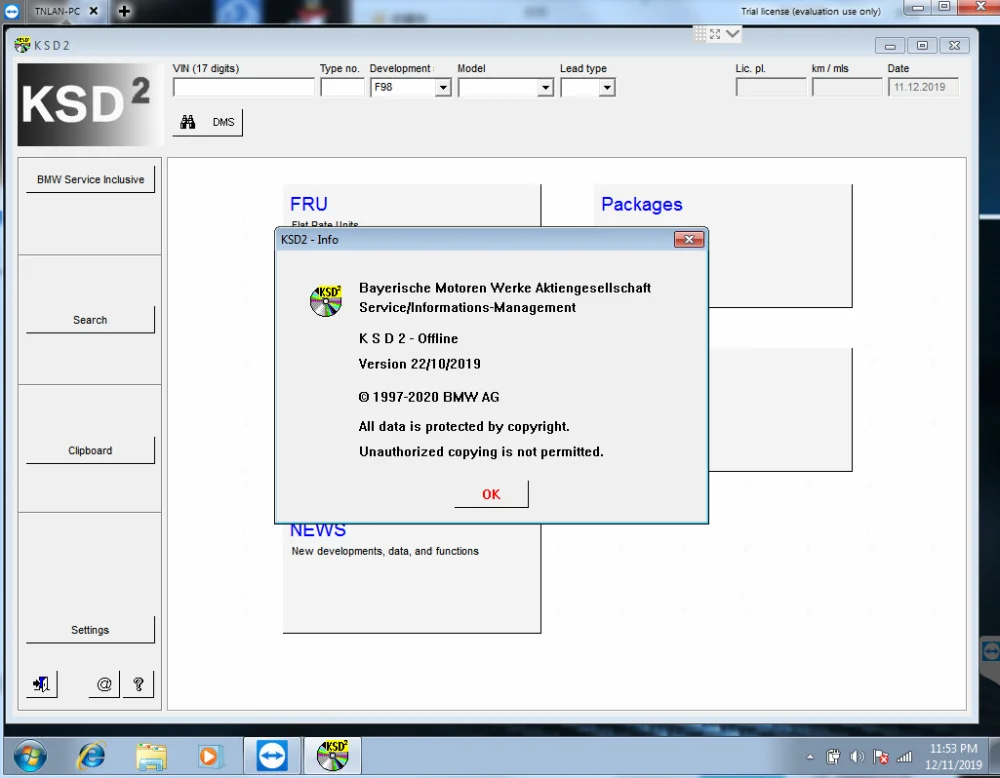1000x778 pixels.
Task: Click 'Trial license (evaluation use only)' text
Action: [x=811, y=11]
